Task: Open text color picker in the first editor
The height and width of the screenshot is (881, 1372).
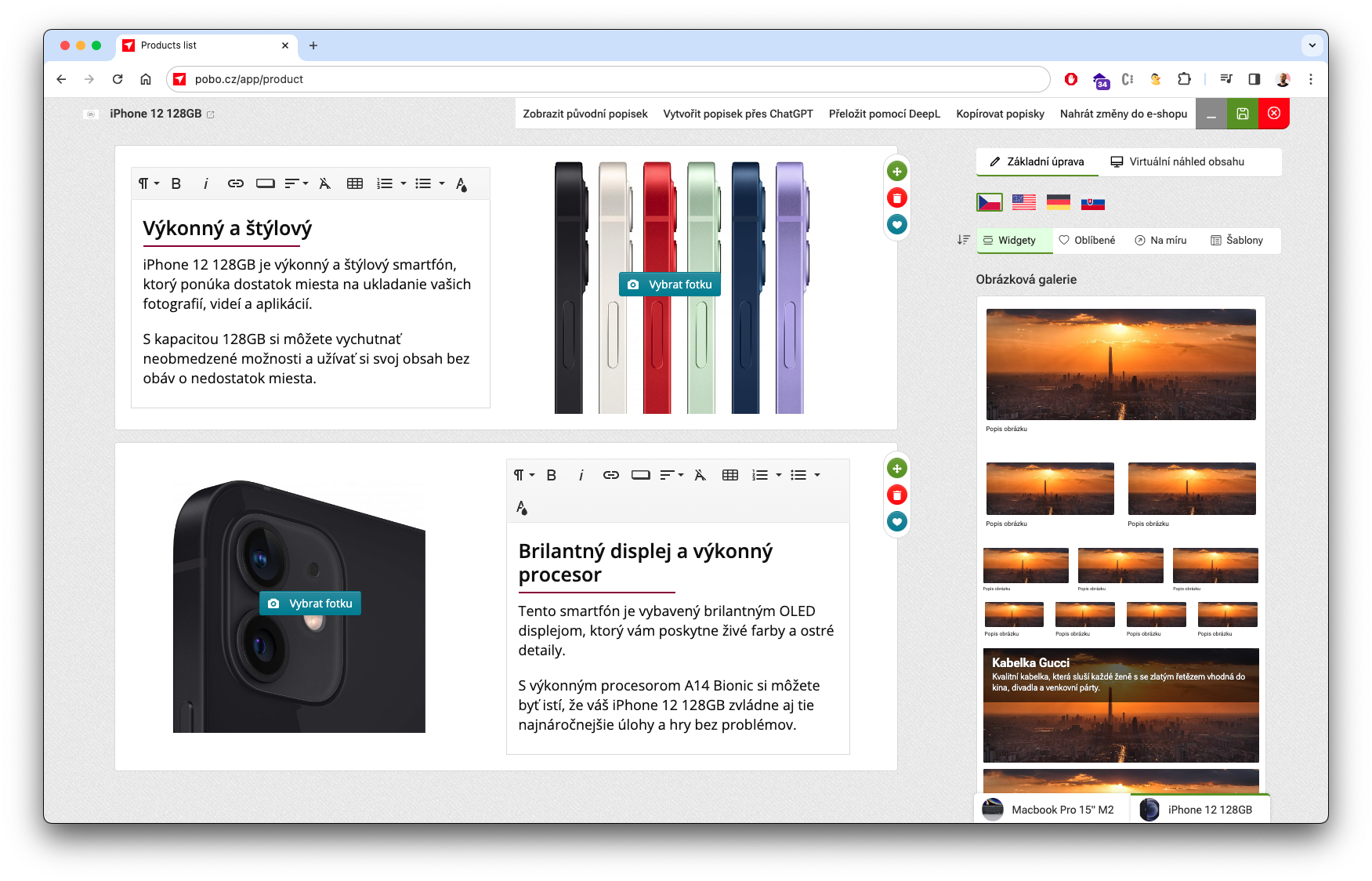Action: click(462, 184)
